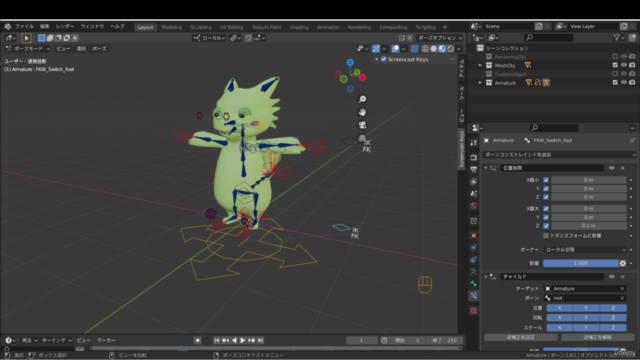
Task: Uncheck the Screencast Keys checkbox
Action: tap(384, 59)
